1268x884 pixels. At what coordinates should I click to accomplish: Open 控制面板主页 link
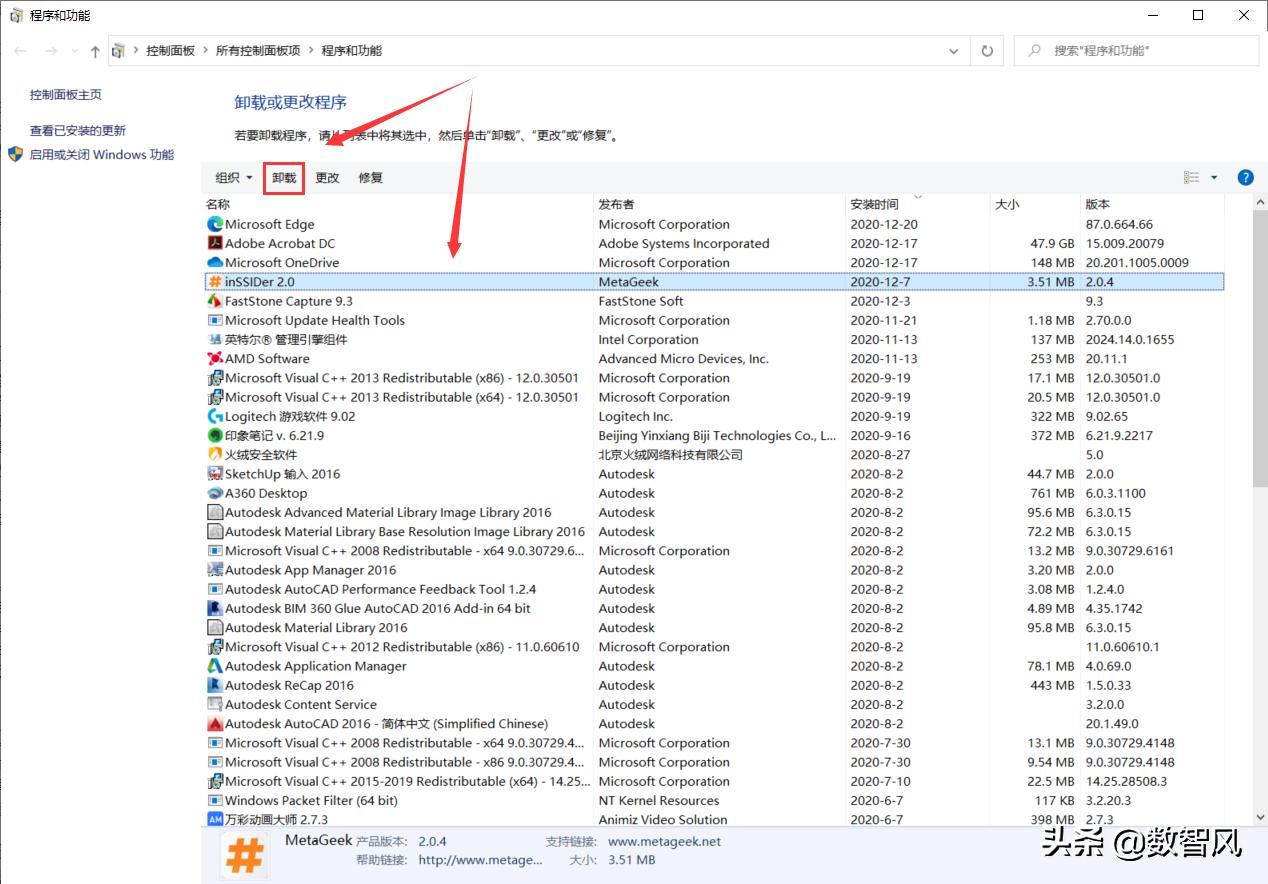point(66,95)
